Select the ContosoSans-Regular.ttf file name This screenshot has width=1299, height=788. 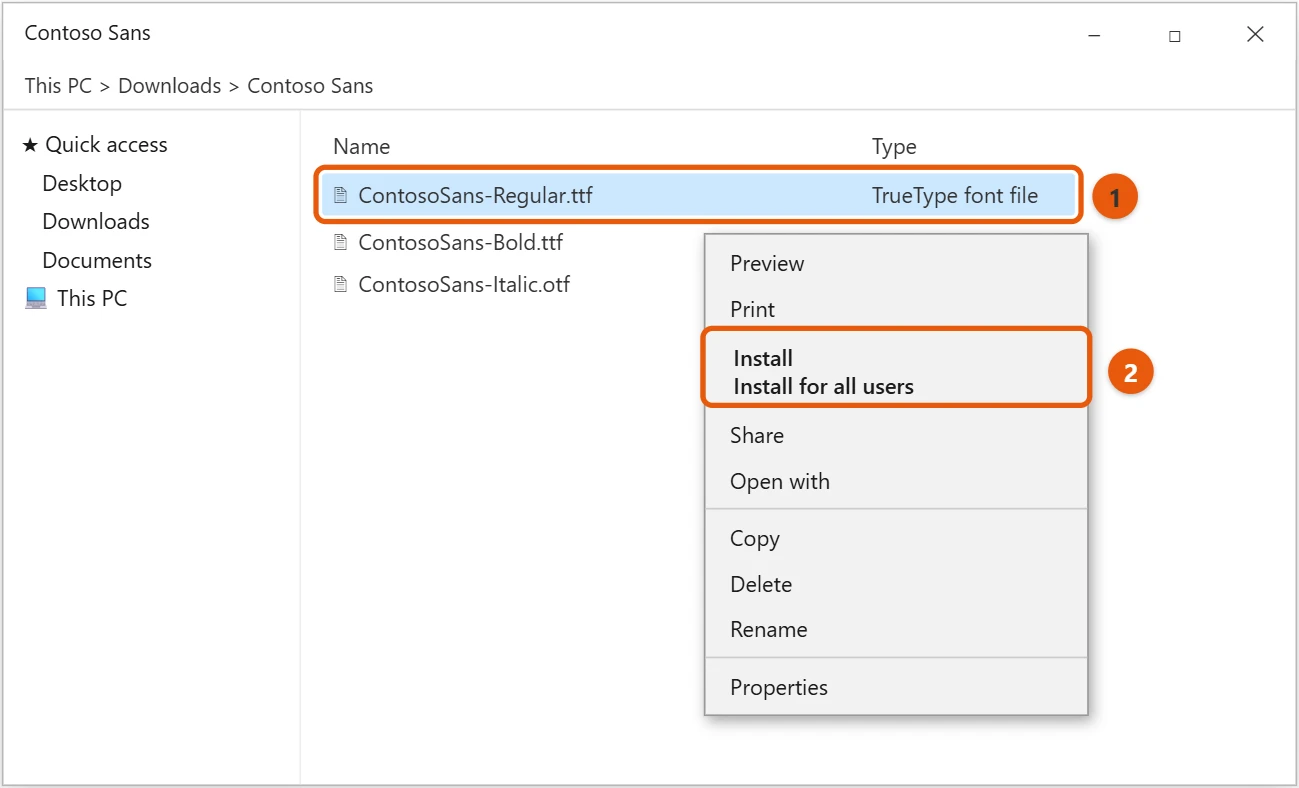coord(476,196)
